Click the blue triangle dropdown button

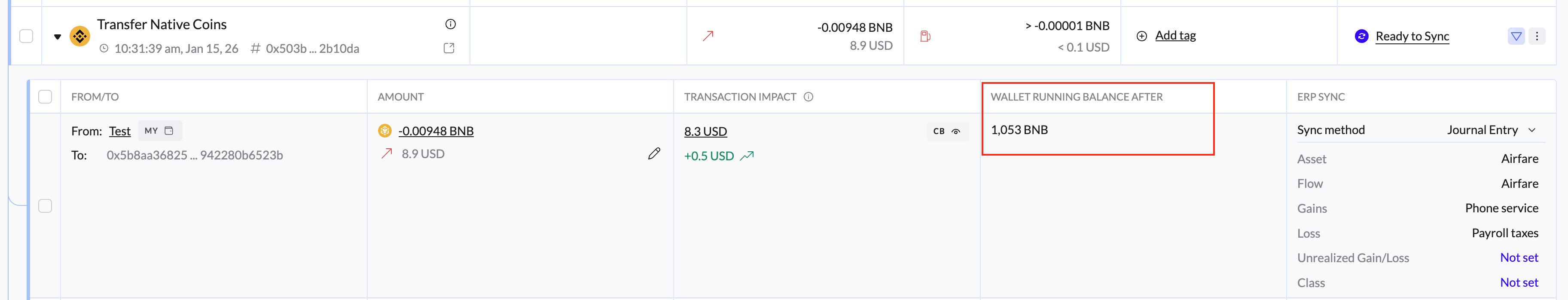tap(1516, 37)
